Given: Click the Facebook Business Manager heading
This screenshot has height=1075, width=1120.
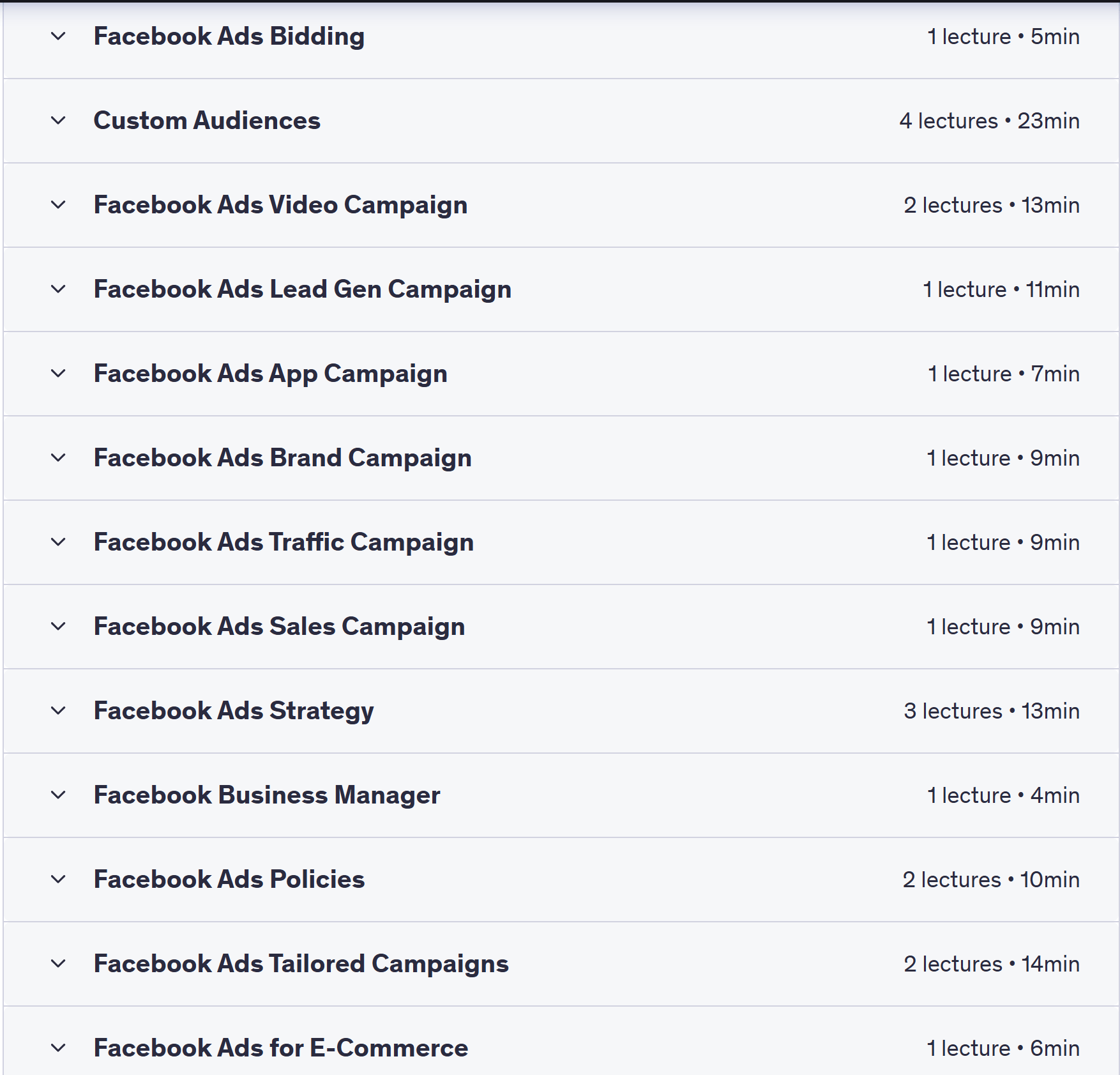Looking at the screenshot, I should click(267, 795).
